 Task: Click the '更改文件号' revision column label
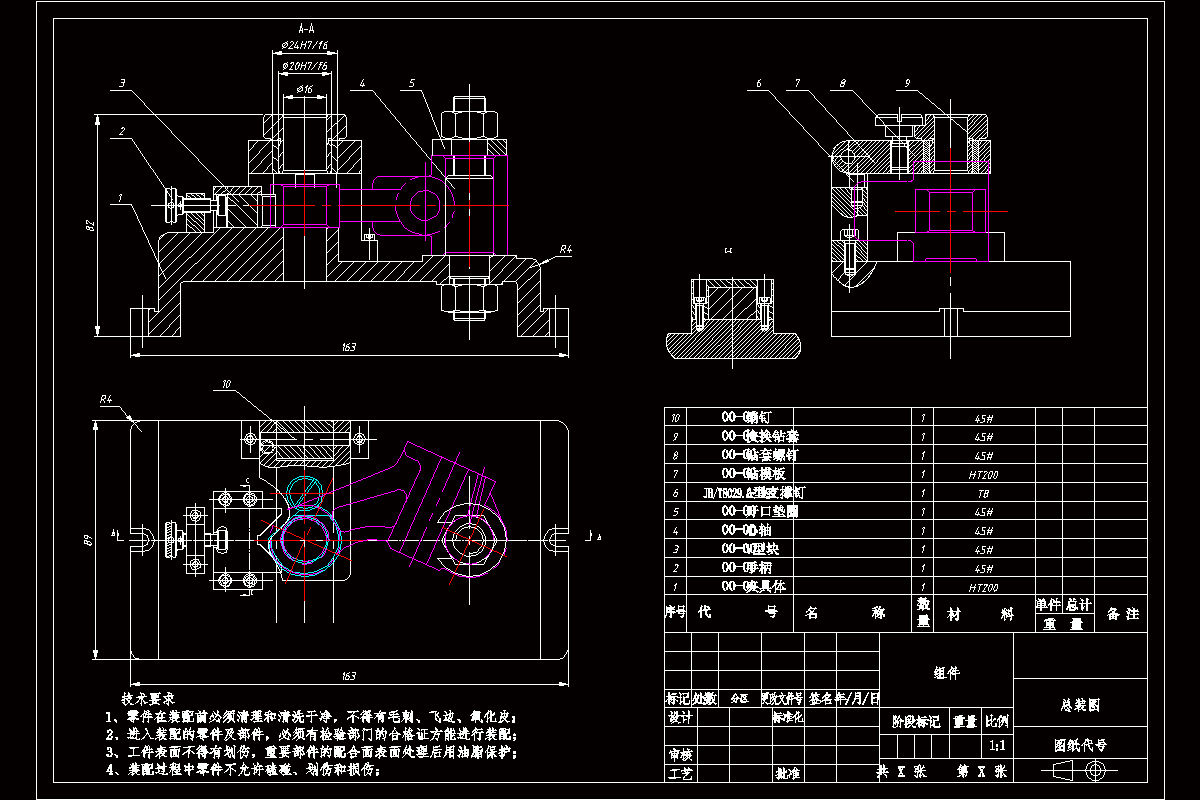pos(782,698)
